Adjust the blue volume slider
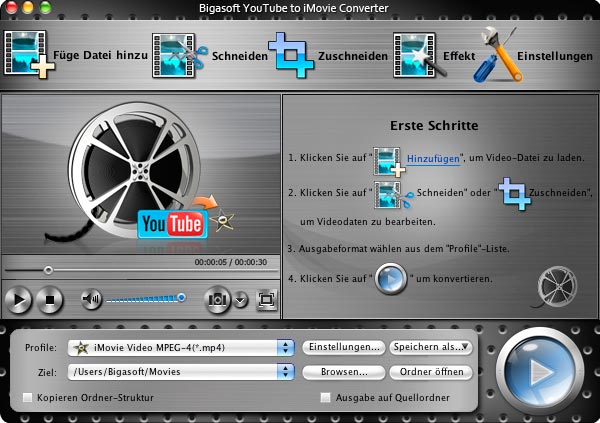The height and width of the screenshot is (423, 600). tap(145, 298)
